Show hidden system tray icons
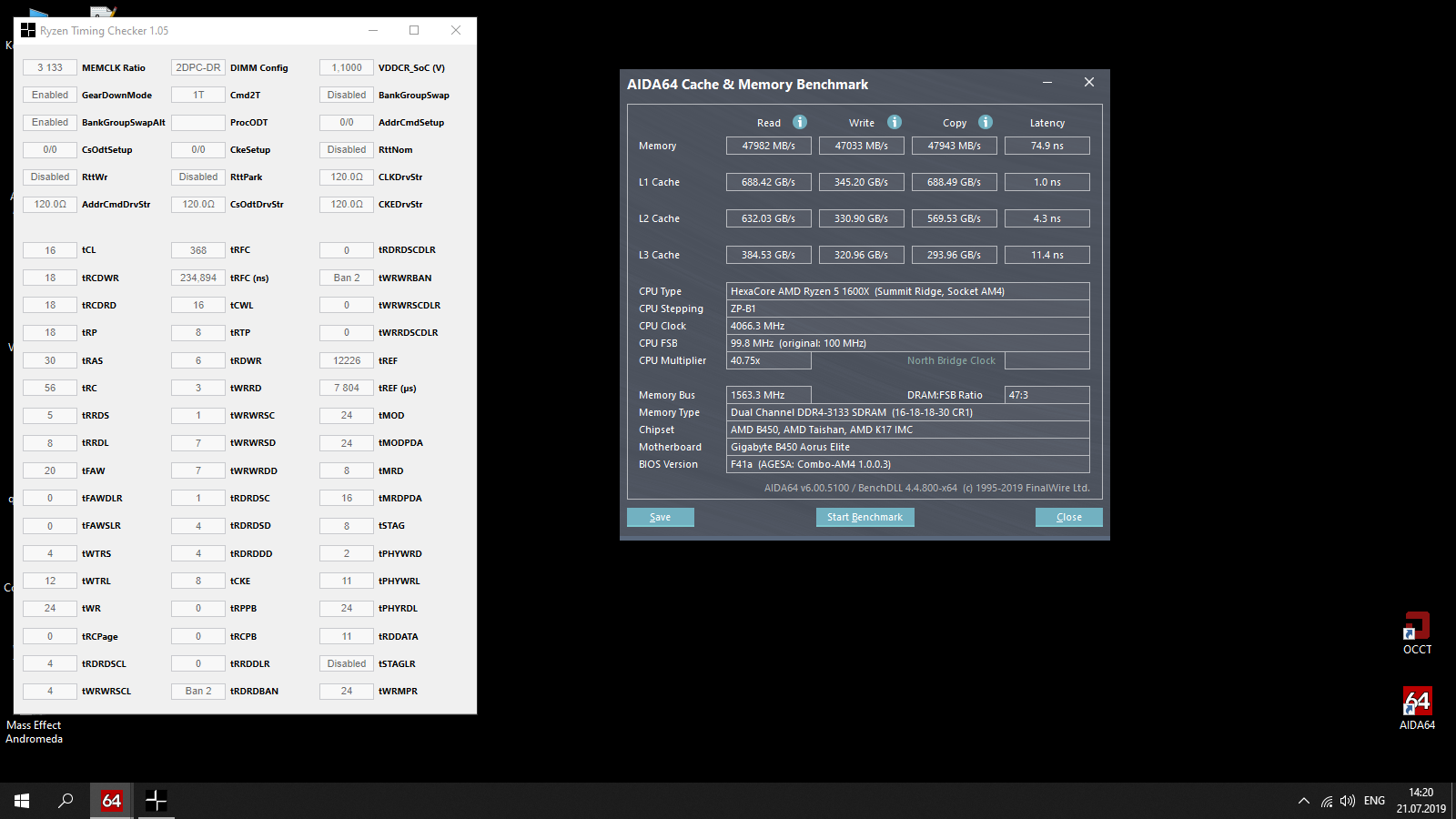The width and height of the screenshot is (1456, 819). pyautogui.click(x=1303, y=801)
